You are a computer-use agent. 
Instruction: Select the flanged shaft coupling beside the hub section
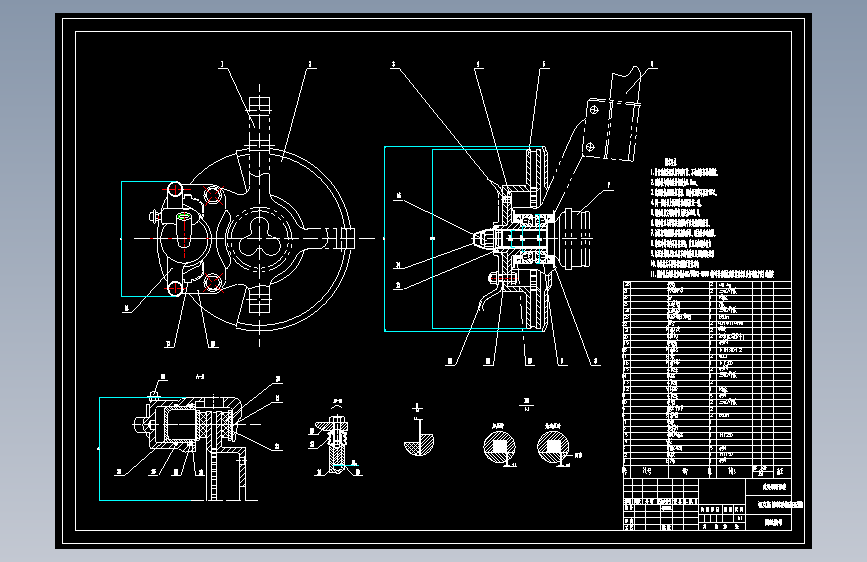pyautogui.click(x=575, y=238)
